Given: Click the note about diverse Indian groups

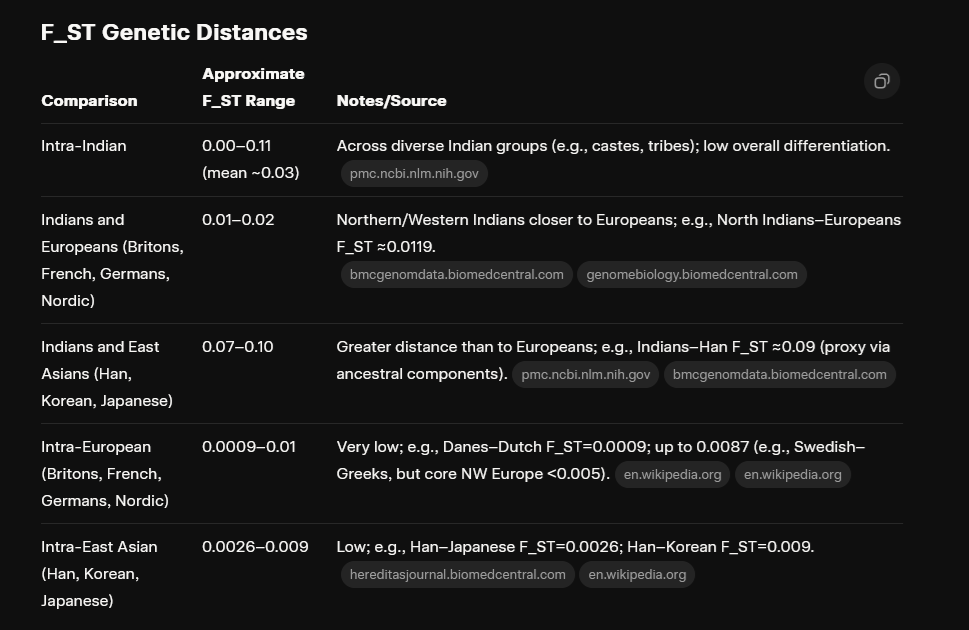Looking at the screenshot, I should pos(613,146).
